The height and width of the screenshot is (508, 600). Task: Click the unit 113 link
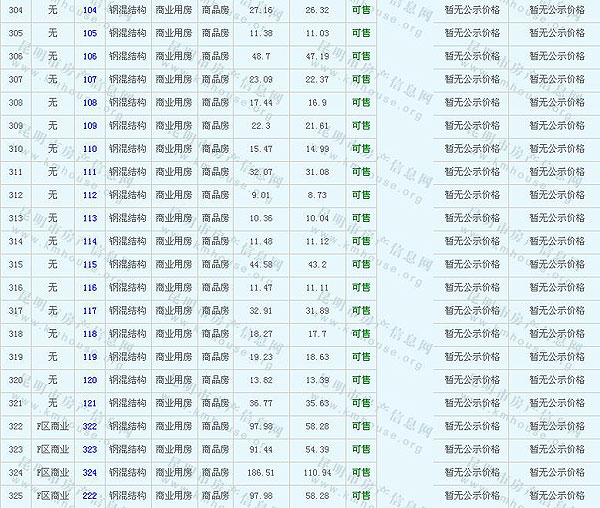(x=90, y=218)
